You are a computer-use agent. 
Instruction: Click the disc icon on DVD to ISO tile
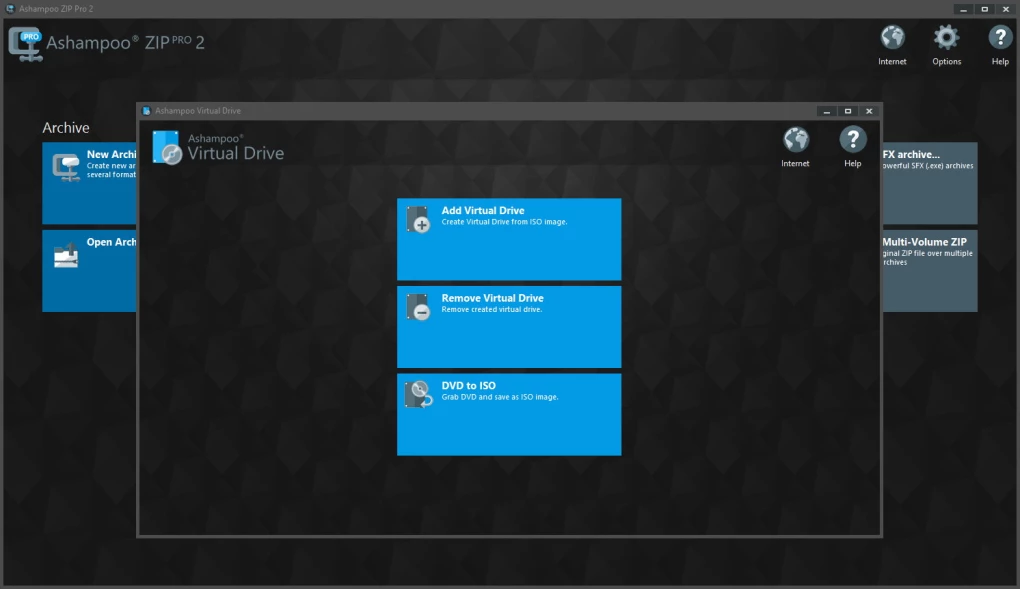(417, 394)
